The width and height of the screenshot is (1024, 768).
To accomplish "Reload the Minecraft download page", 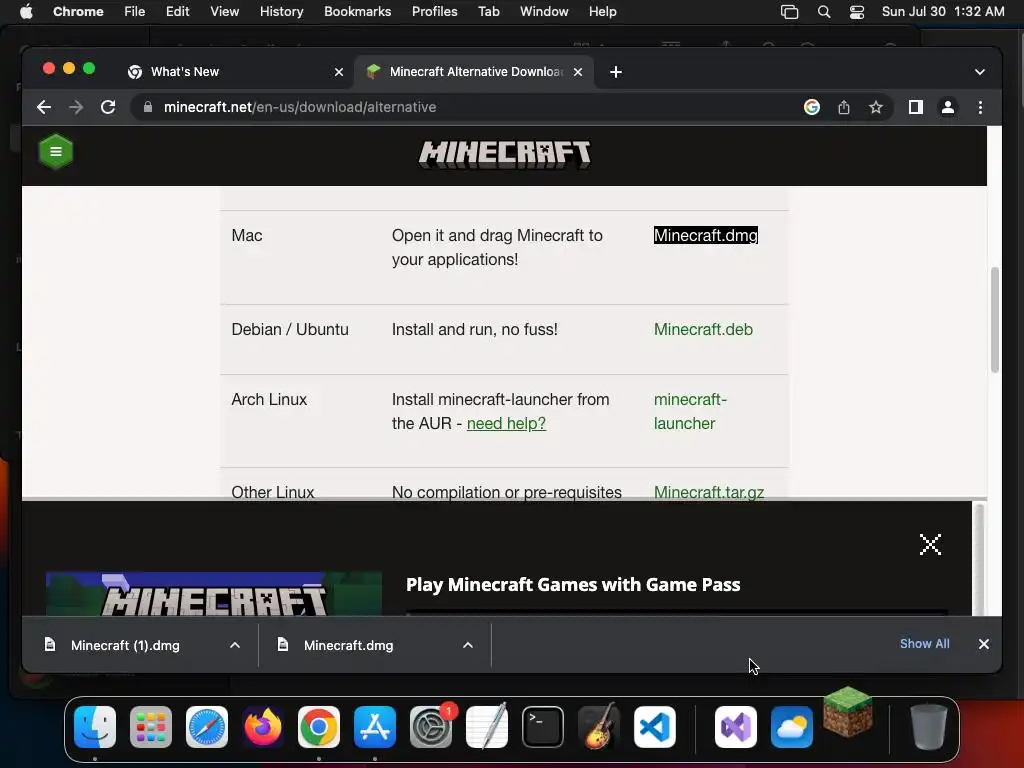I will pyautogui.click(x=108, y=107).
